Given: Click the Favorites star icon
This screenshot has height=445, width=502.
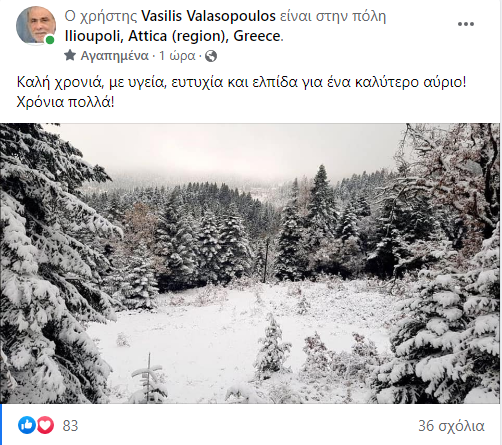Looking at the screenshot, I should (70, 55).
